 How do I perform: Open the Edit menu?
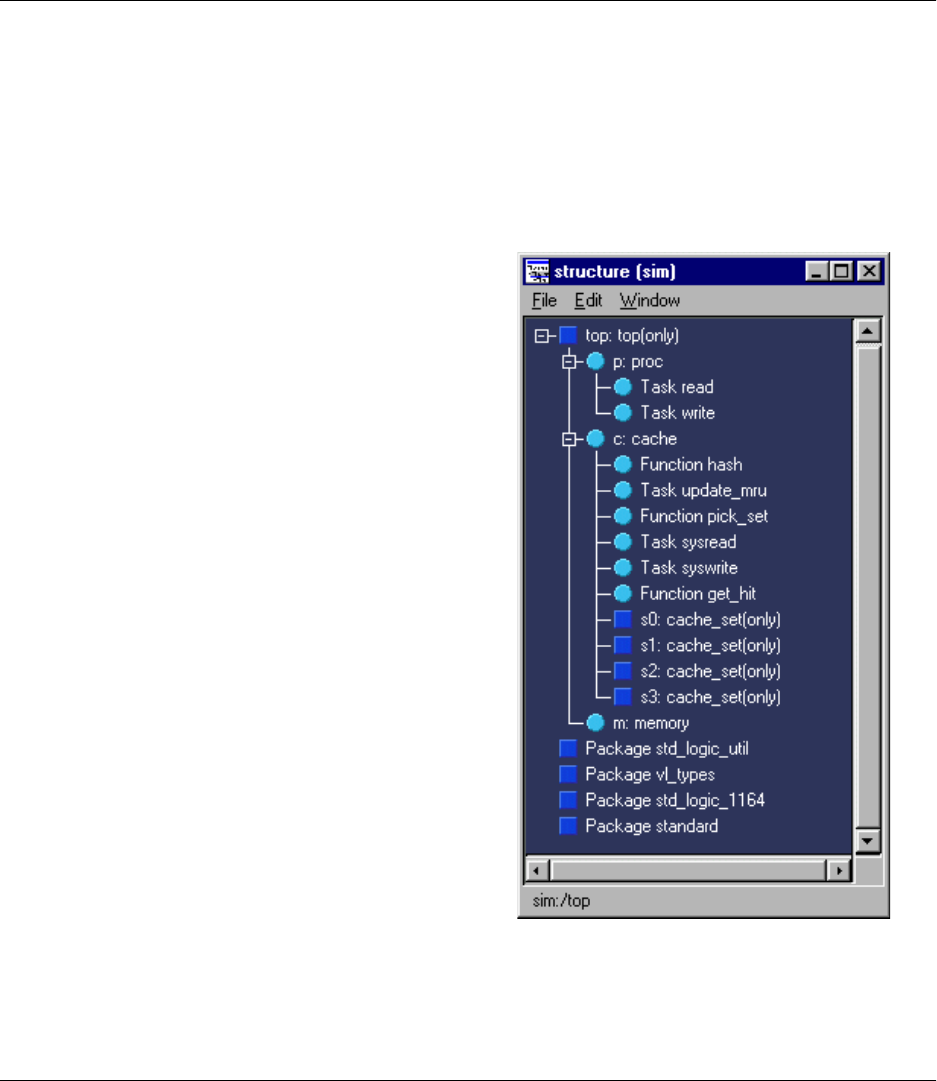588,301
